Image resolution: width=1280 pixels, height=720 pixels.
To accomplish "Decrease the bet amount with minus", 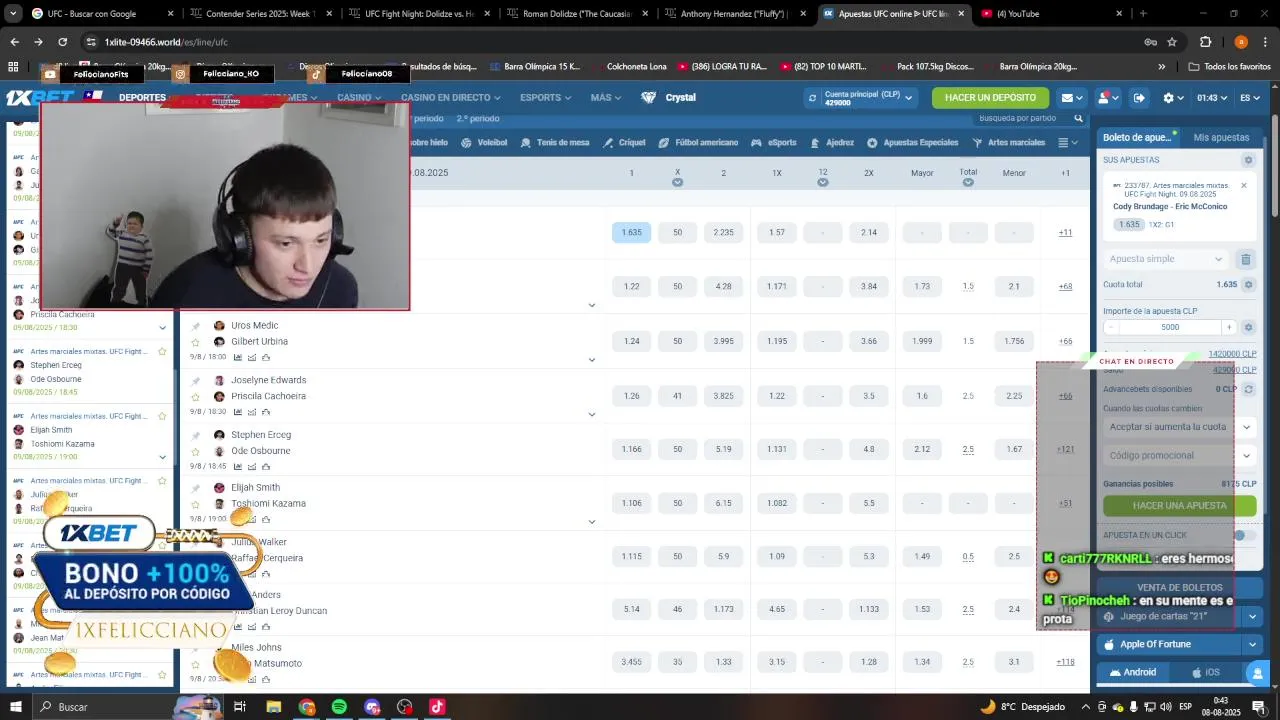I will 1112,327.
